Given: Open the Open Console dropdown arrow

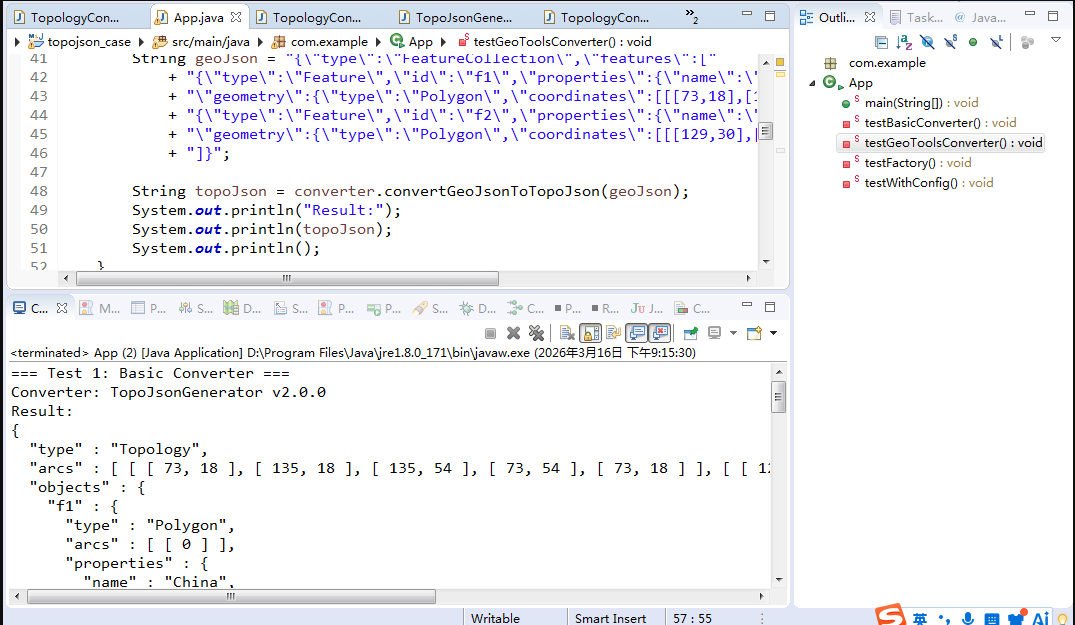Looking at the screenshot, I should click(x=773, y=333).
